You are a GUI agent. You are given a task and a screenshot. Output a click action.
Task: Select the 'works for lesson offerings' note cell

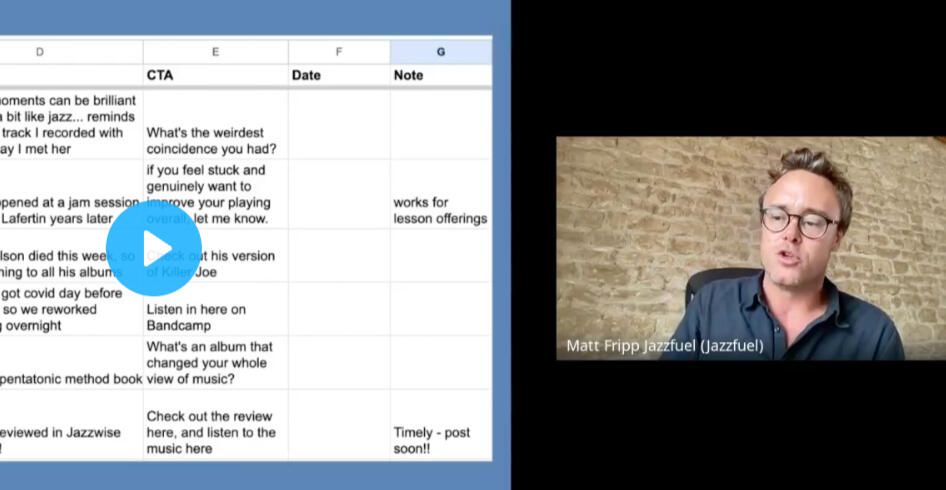[440, 210]
